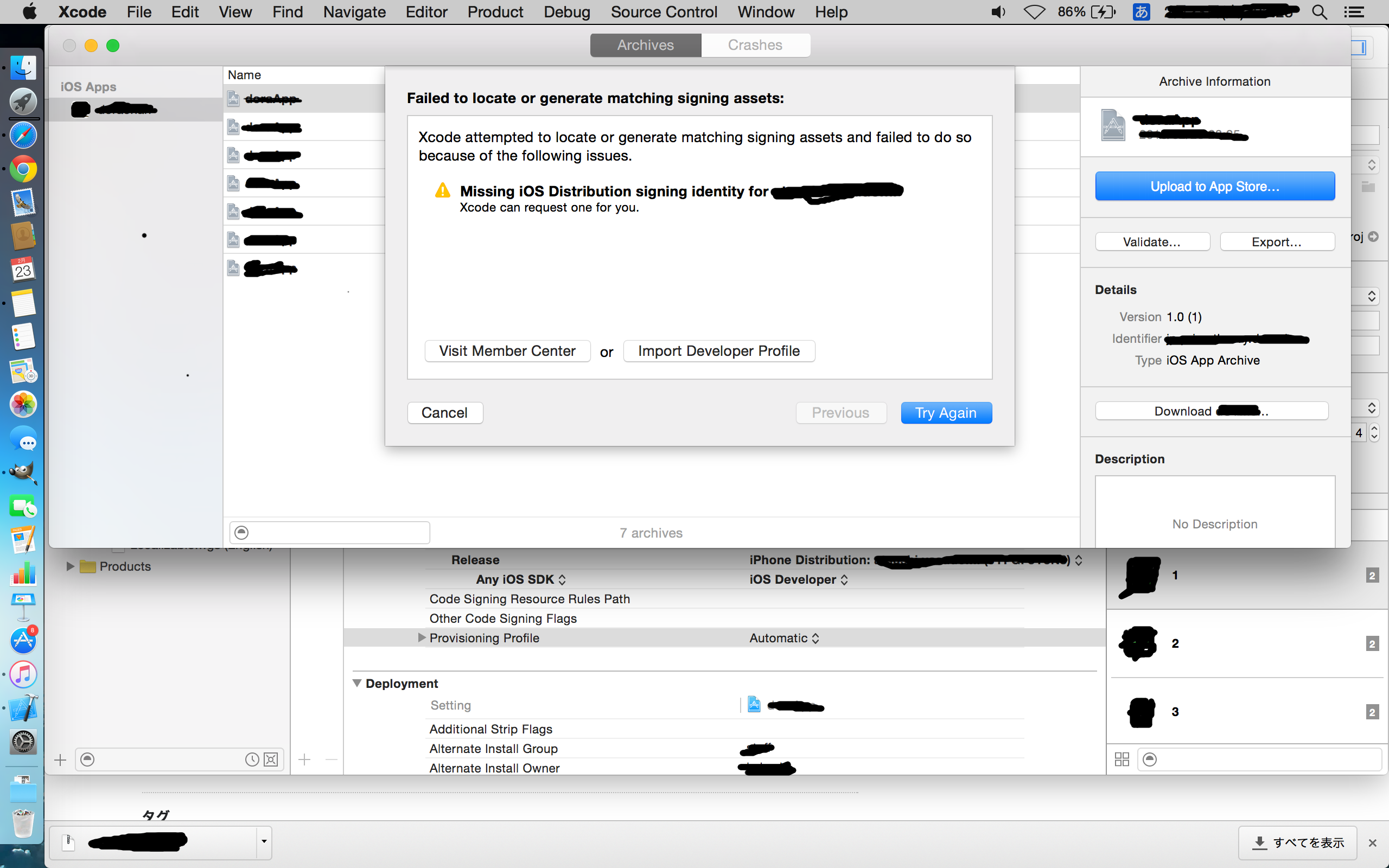The image size is (1389, 868).
Task: Open Trash in the Dock
Action: point(23,823)
